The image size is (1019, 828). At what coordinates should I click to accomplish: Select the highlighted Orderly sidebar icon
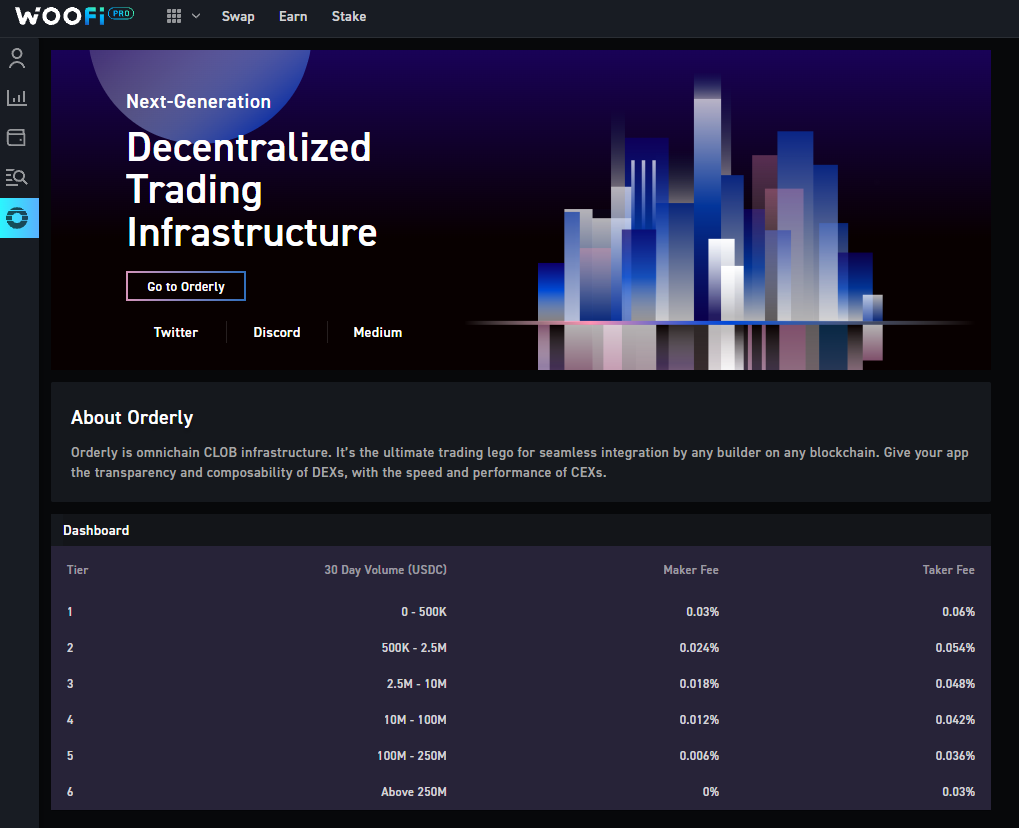17,217
